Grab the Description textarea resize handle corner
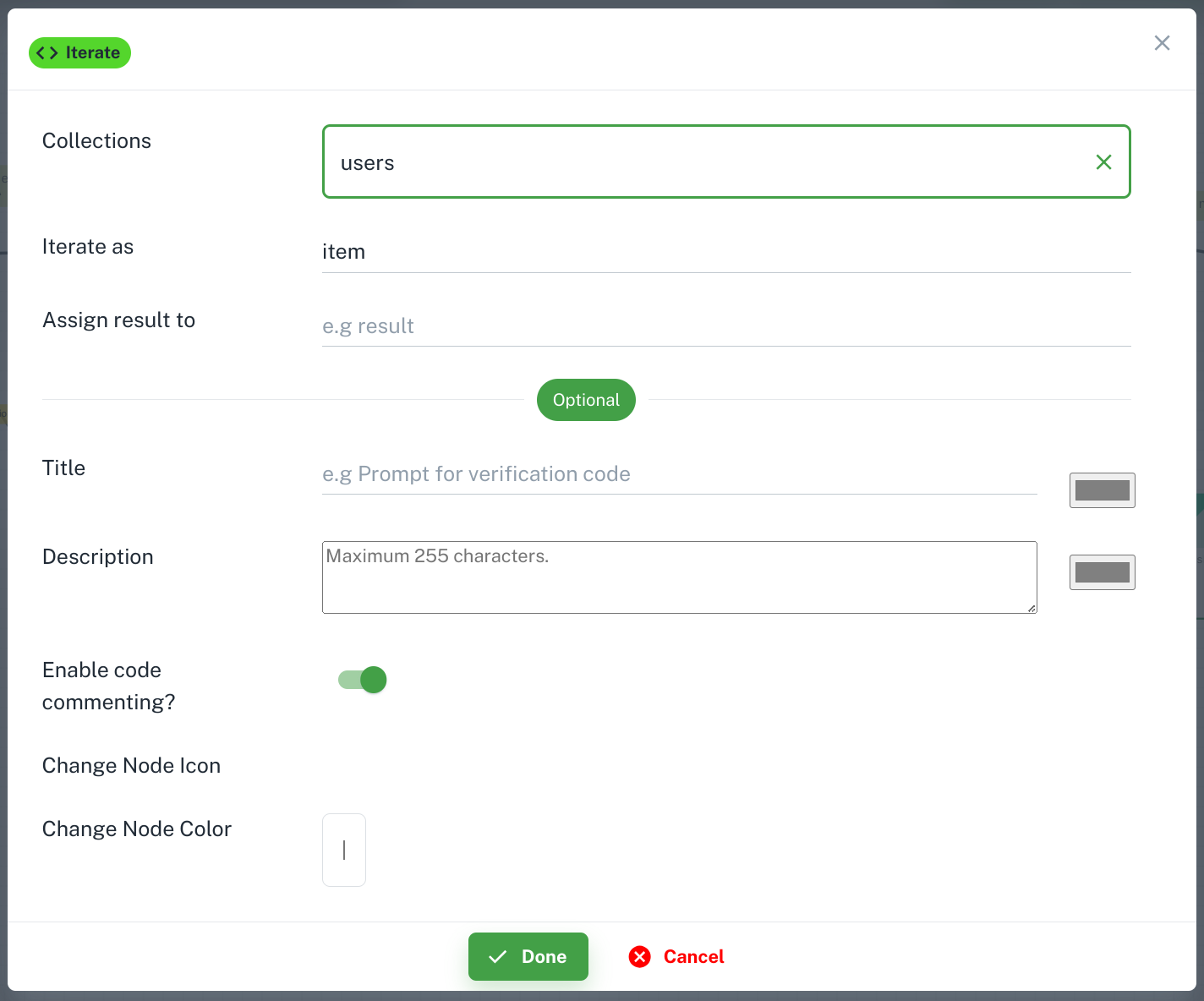The image size is (1204, 1001). pyautogui.click(x=1032, y=608)
